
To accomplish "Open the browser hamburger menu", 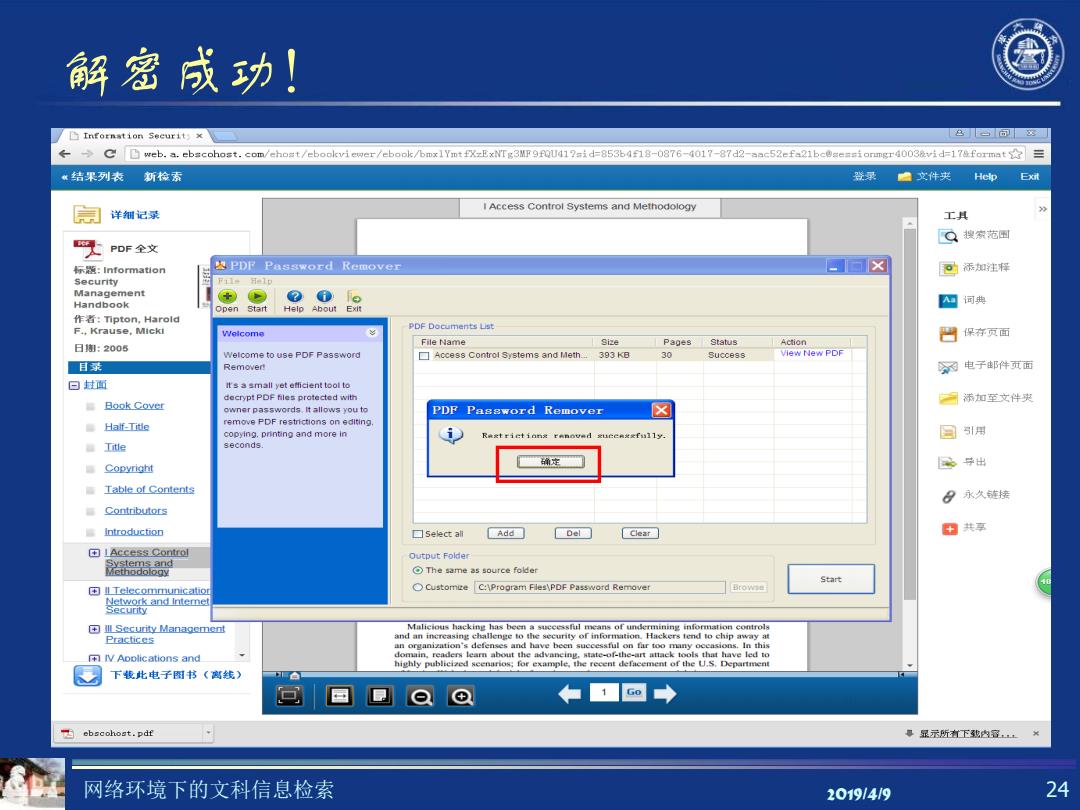I will 1038,154.
